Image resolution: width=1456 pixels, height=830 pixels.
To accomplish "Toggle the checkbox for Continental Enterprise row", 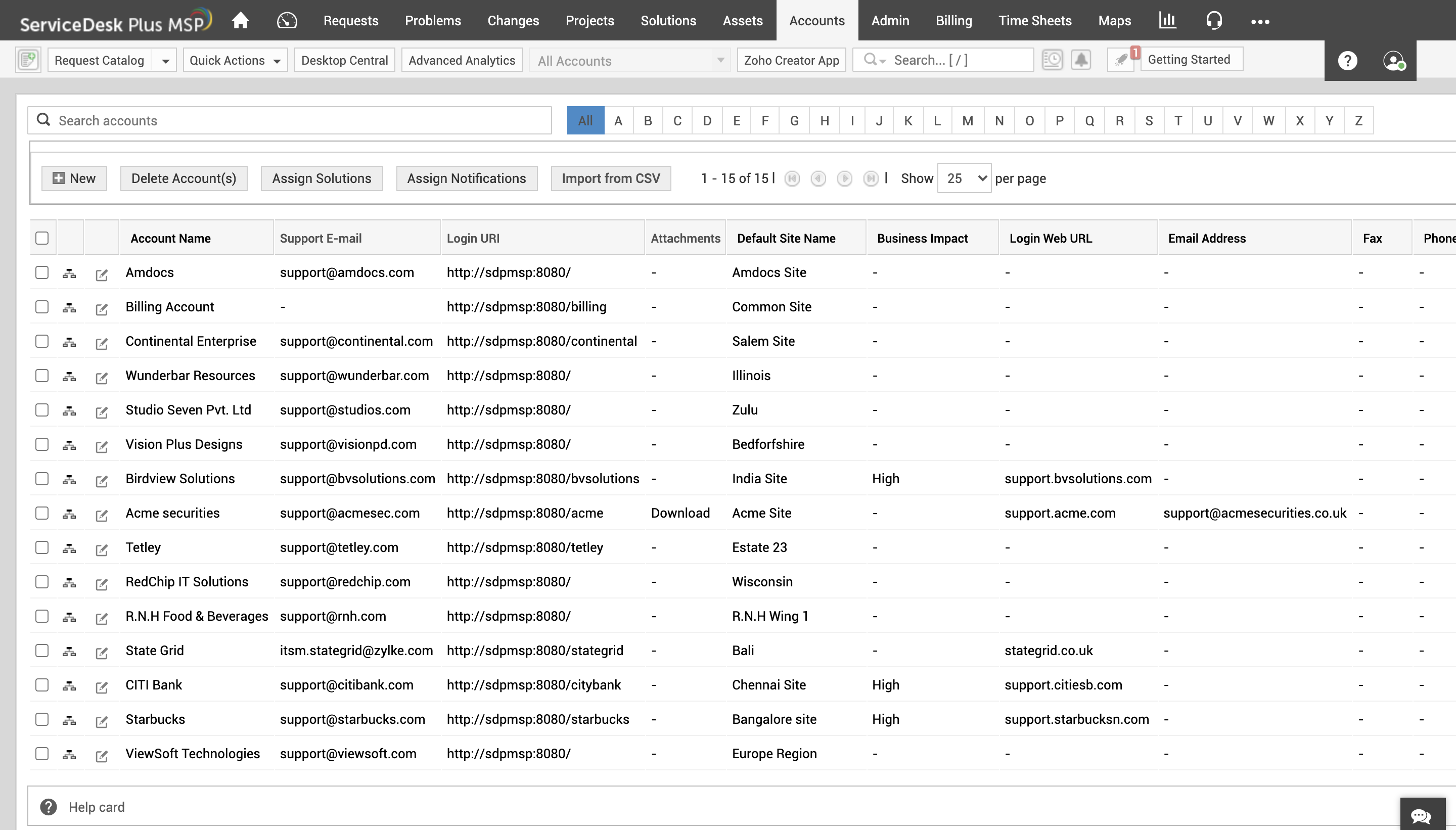I will tap(41, 341).
